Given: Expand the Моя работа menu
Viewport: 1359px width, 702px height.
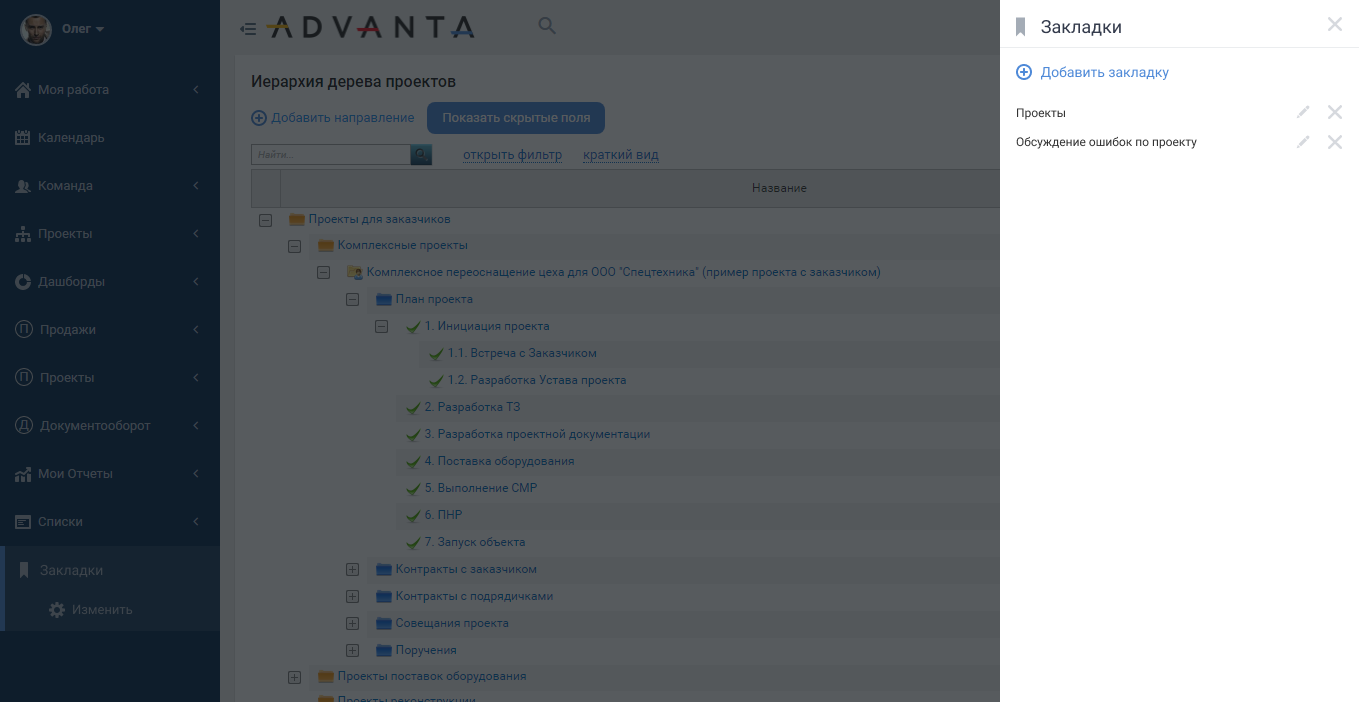Looking at the screenshot, I should pyautogui.click(x=108, y=90).
